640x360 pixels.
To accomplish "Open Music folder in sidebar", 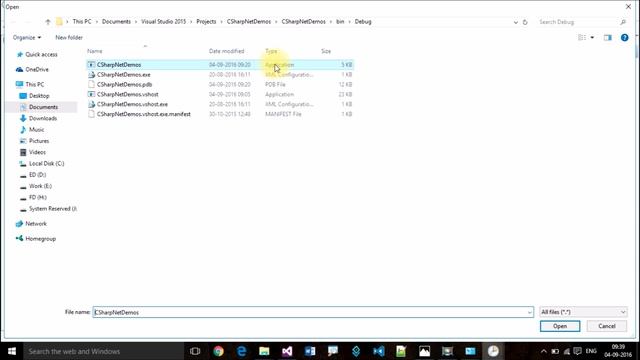I will coord(36,129).
